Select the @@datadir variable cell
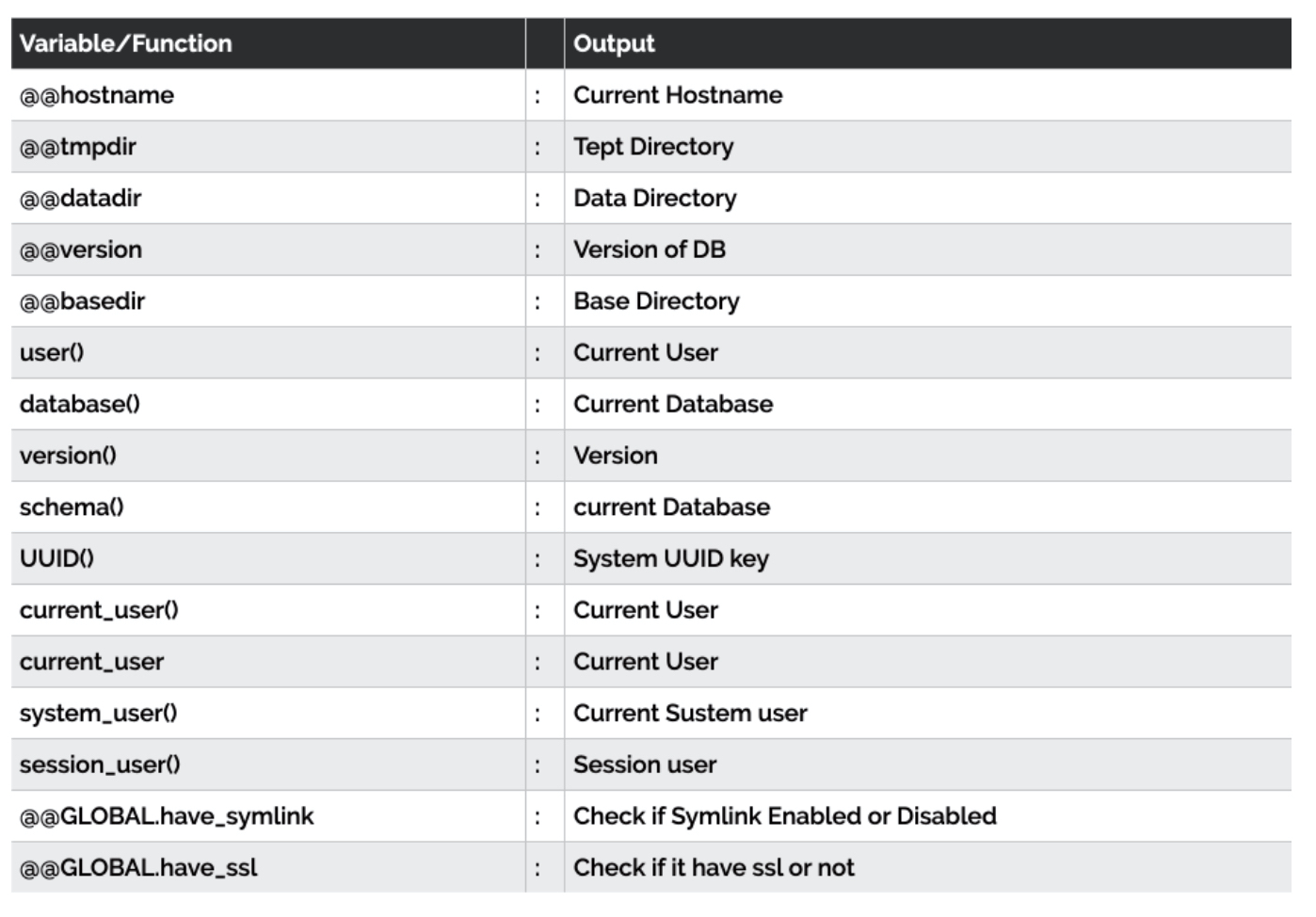The width and height of the screenshot is (1316, 917). [x=268, y=199]
